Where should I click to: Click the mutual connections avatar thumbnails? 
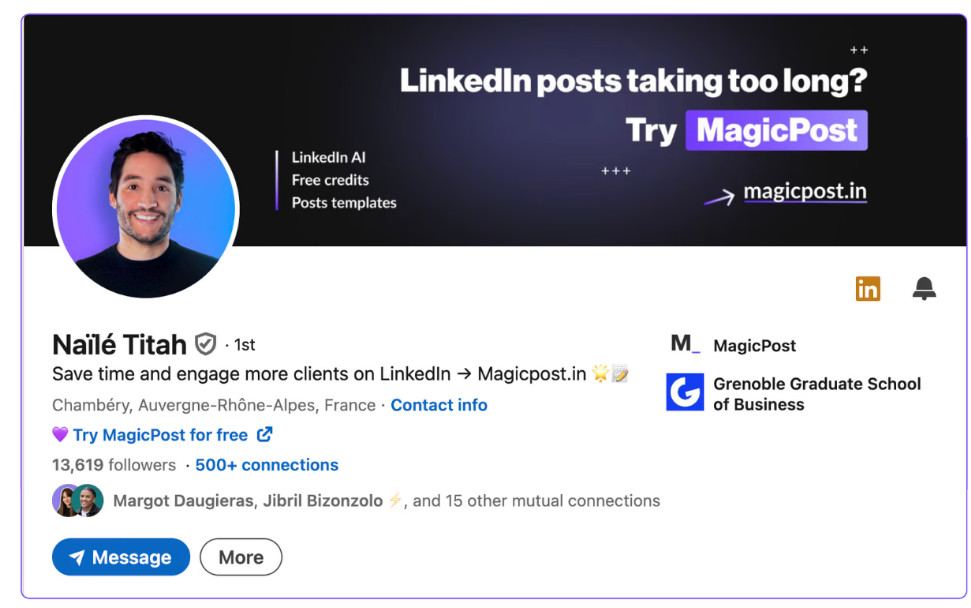tap(78, 500)
